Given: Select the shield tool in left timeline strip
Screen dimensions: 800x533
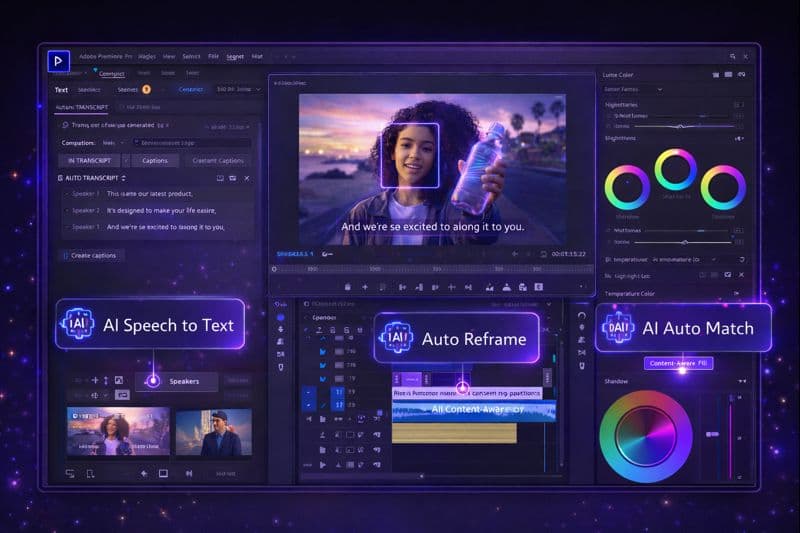Looking at the screenshot, I should point(281,367).
